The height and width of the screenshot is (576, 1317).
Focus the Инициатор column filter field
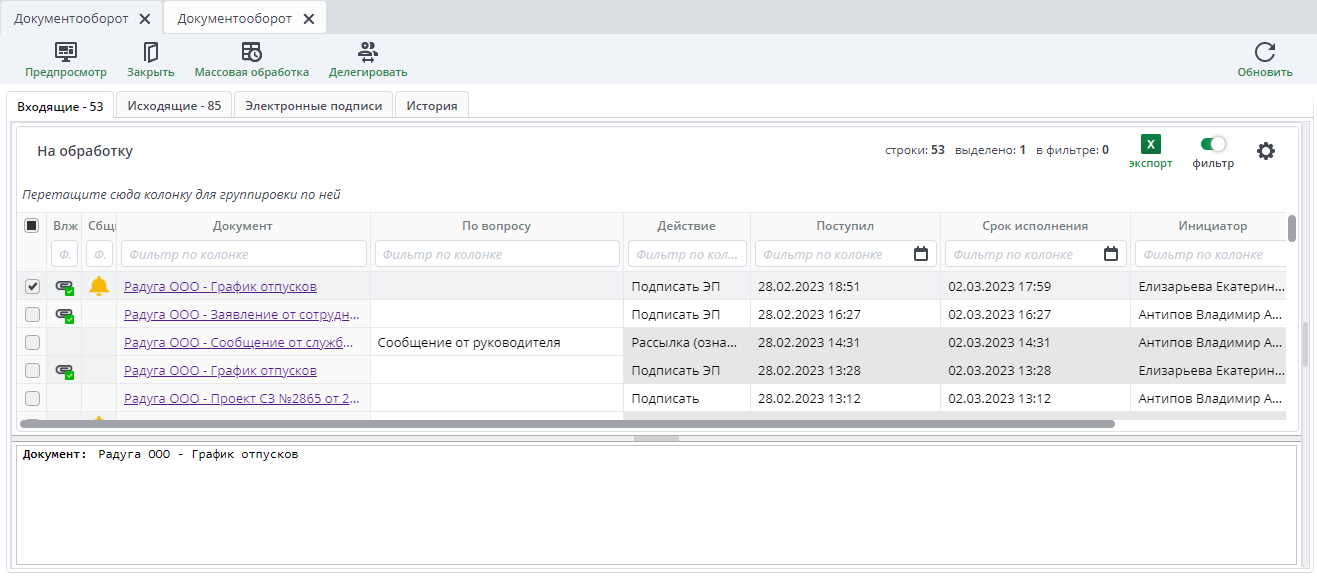pos(1212,254)
